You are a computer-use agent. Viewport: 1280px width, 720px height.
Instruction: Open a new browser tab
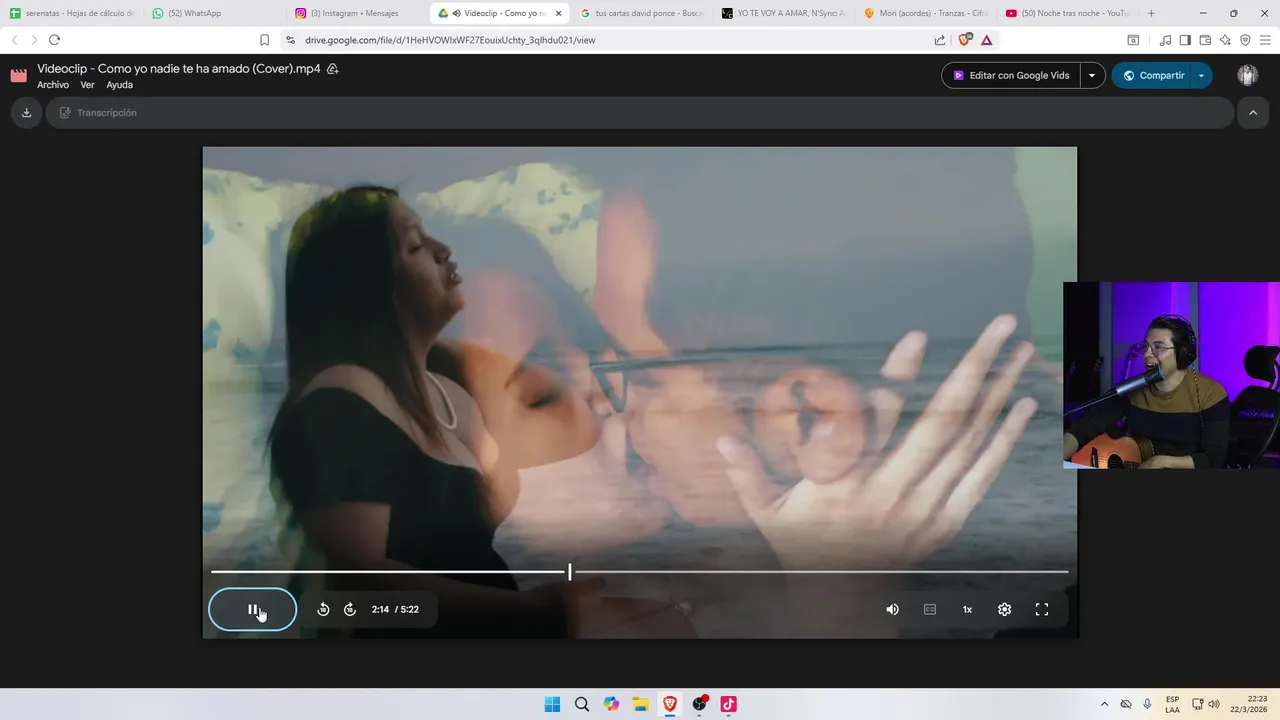coord(1151,13)
